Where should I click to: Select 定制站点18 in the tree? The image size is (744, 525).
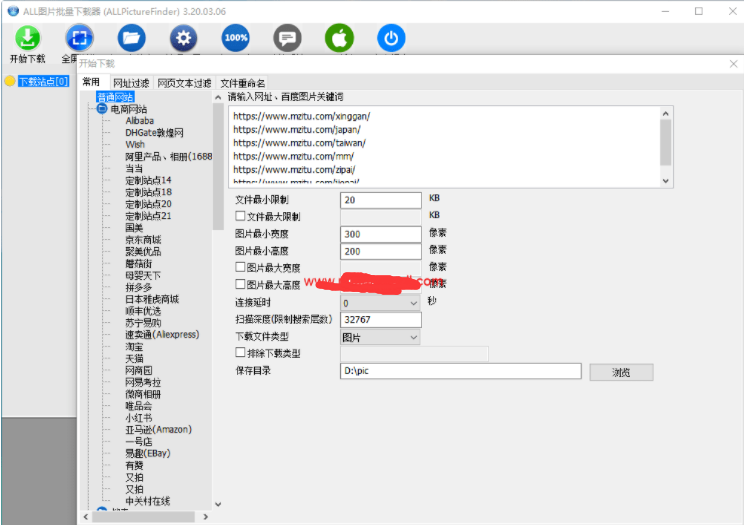148,192
